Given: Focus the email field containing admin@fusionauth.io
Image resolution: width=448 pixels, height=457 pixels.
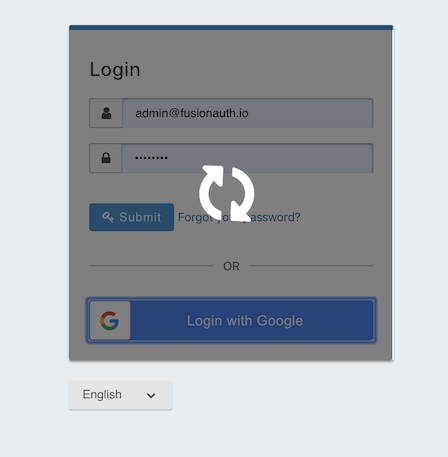Looking at the screenshot, I should pos(247,113).
